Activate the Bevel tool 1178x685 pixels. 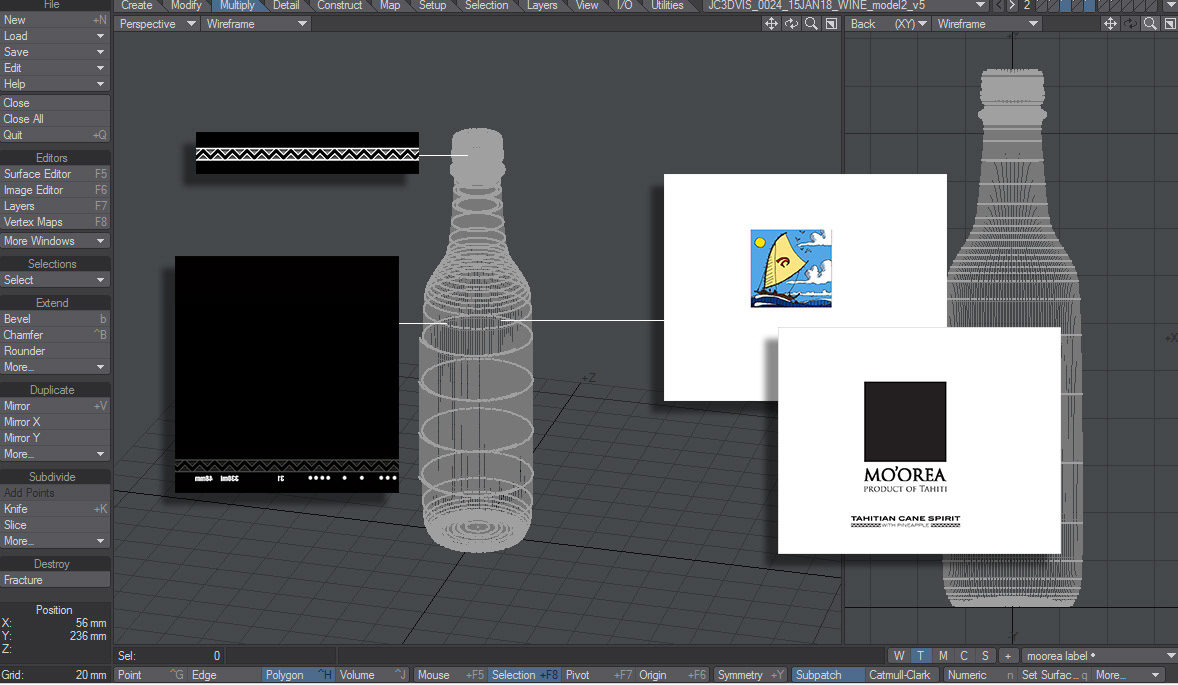(55, 319)
